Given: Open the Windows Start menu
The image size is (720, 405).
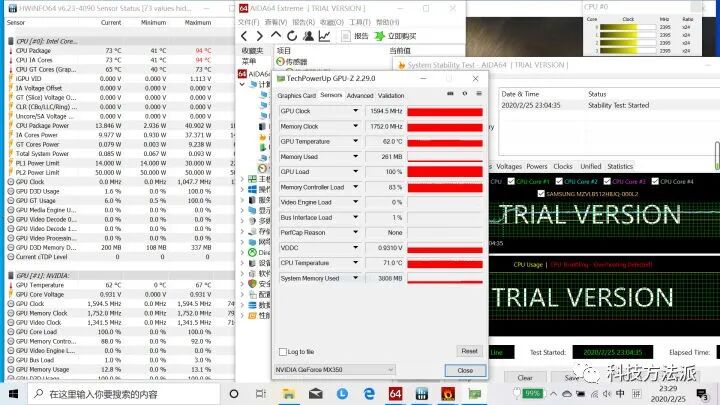Looking at the screenshot, I should coord(13,394).
